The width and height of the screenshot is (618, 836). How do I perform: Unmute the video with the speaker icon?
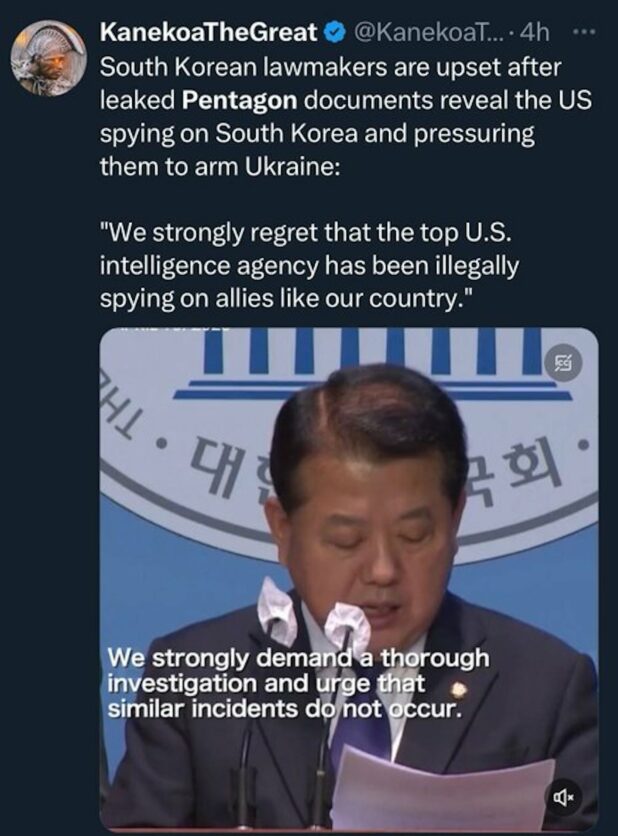point(564,798)
